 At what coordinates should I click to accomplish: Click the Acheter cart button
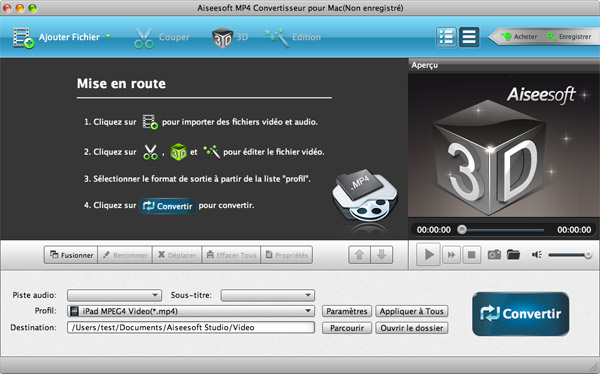coord(519,37)
